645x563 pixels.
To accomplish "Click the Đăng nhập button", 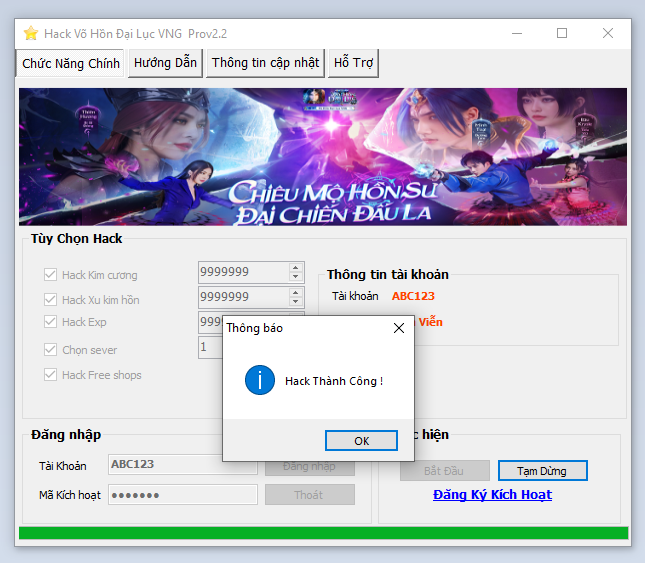I will point(310,468).
